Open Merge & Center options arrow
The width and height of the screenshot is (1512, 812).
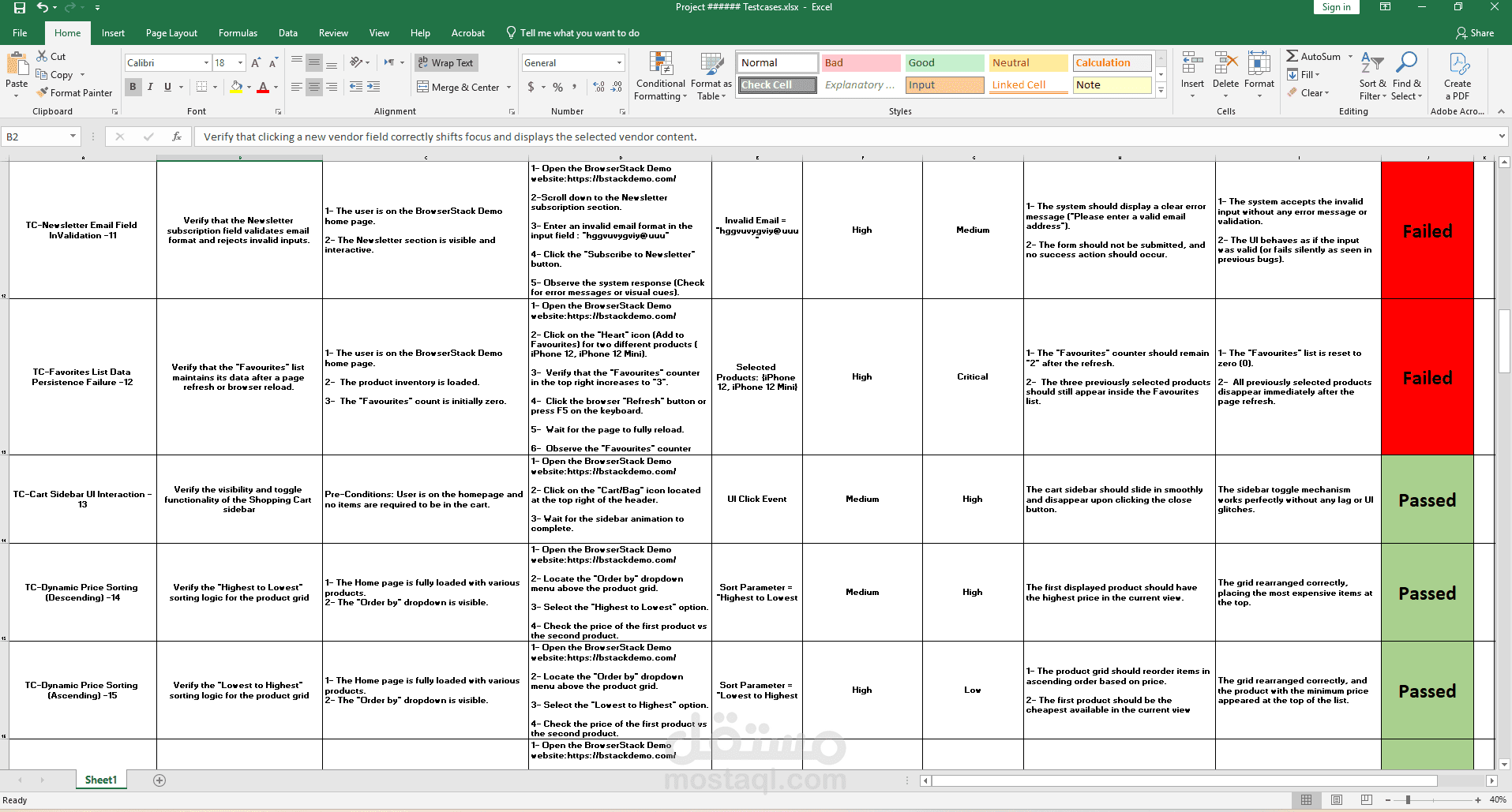[x=508, y=88]
